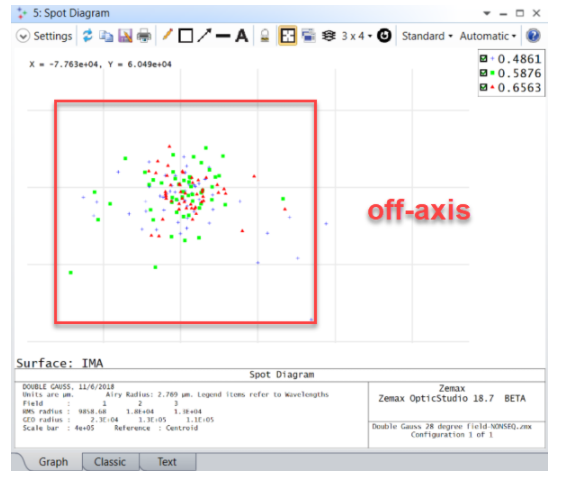Screen dimensions: 574x477
Task: Disable the 0.6563 wavelength legend box
Action: tap(484, 87)
